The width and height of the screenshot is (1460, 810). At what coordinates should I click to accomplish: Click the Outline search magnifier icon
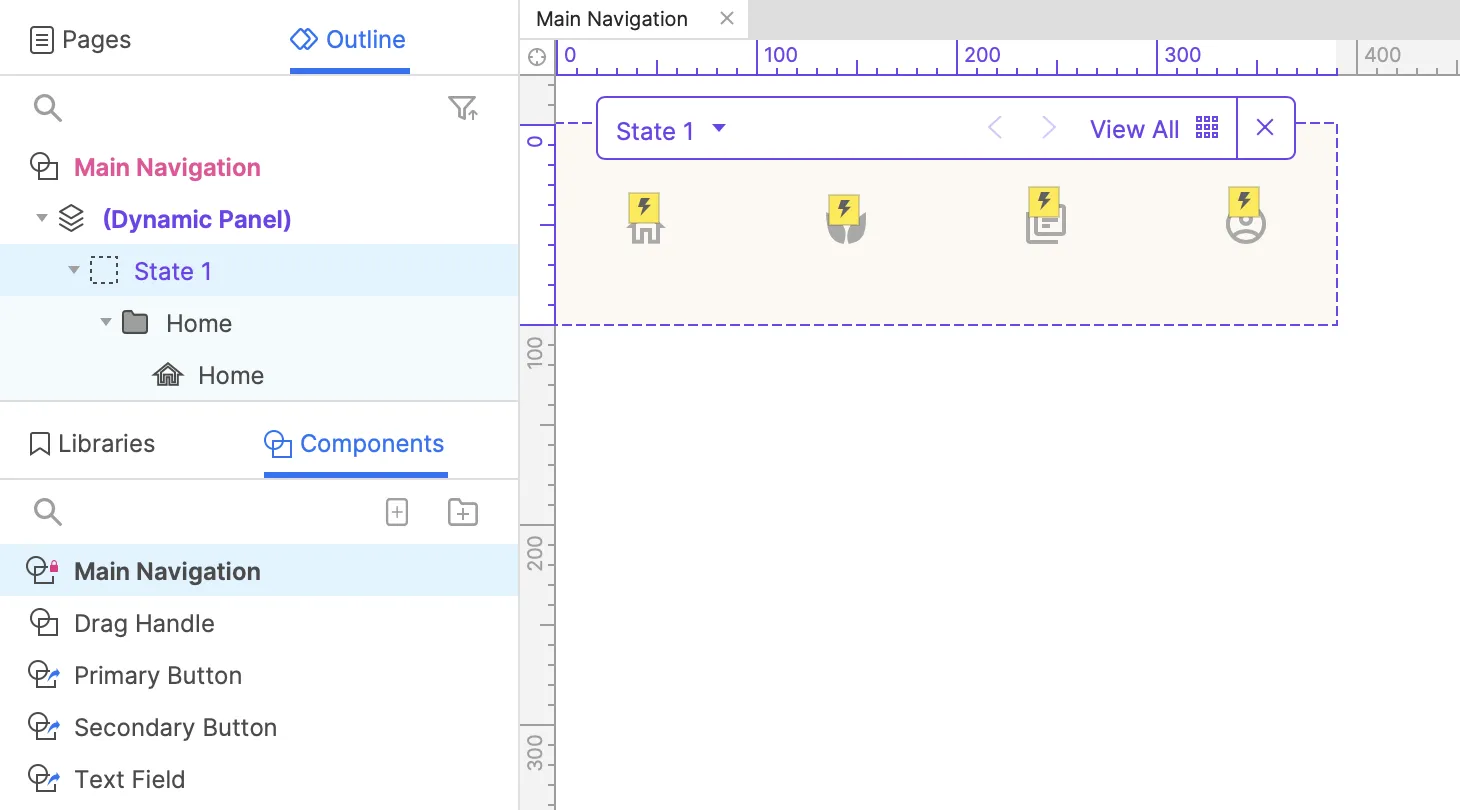pos(47,108)
